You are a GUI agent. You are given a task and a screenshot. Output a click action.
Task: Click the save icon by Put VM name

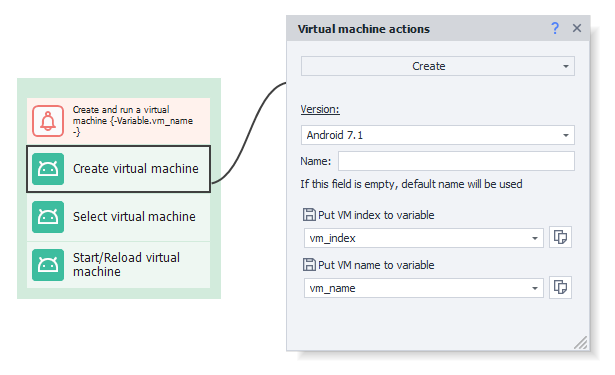coord(309,265)
